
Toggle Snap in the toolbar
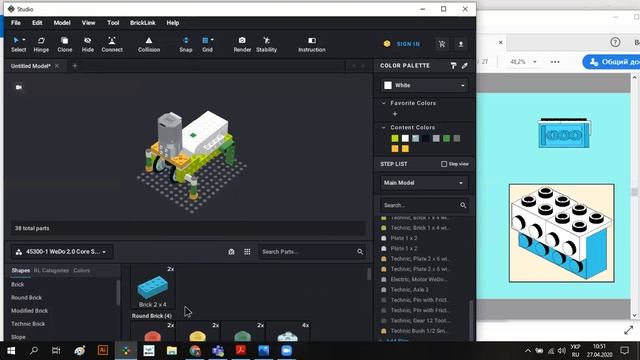coord(186,44)
